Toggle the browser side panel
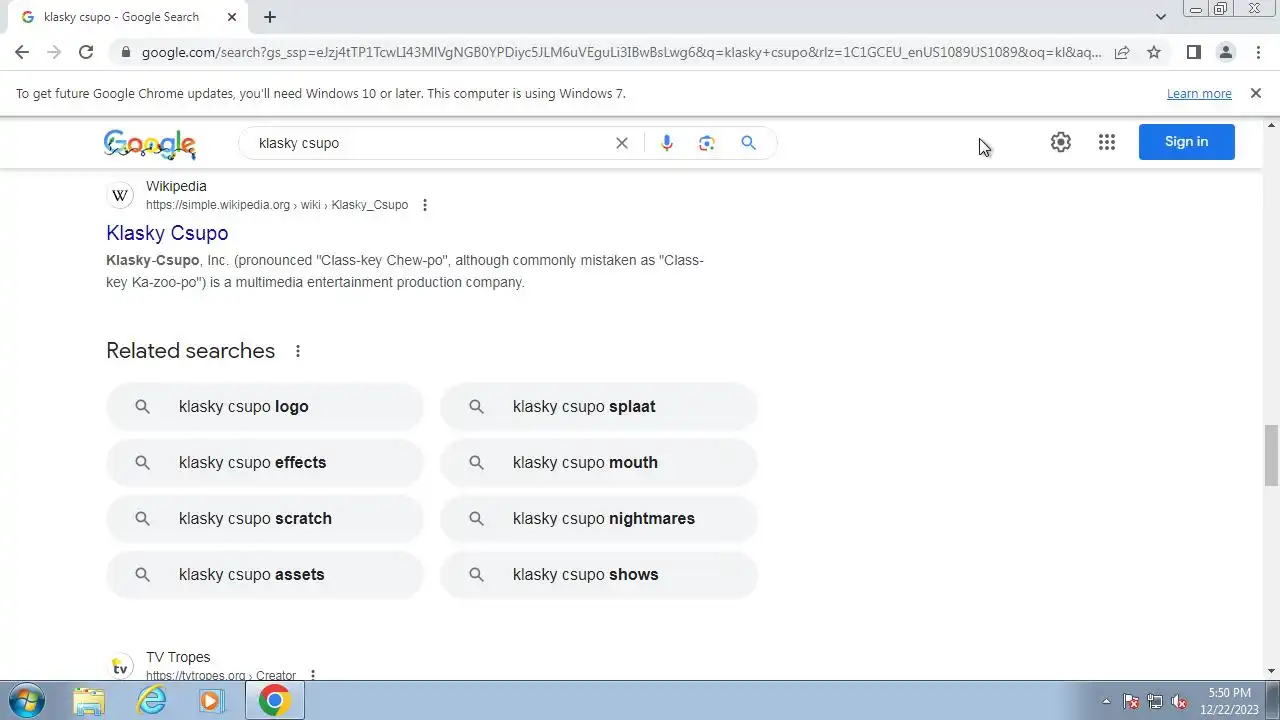The height and width of the screenshot is (720, 1280). click(1193, 52)
